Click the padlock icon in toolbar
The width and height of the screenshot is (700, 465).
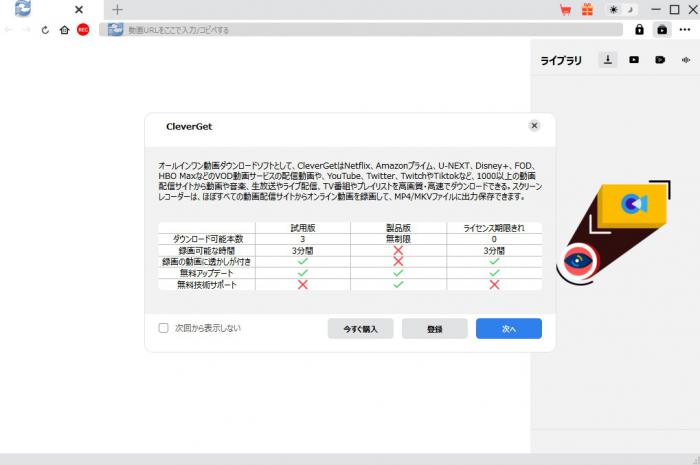point(639,30)
